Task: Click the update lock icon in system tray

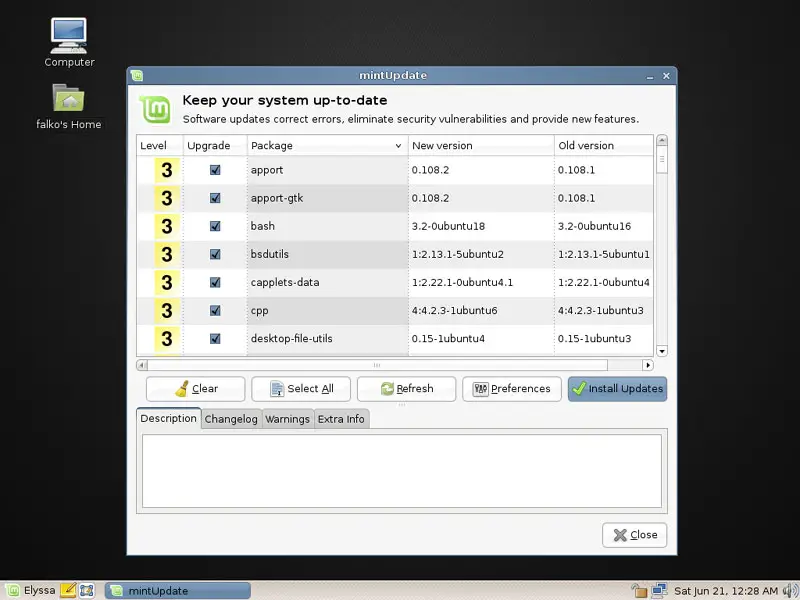Action: [640, 590]
